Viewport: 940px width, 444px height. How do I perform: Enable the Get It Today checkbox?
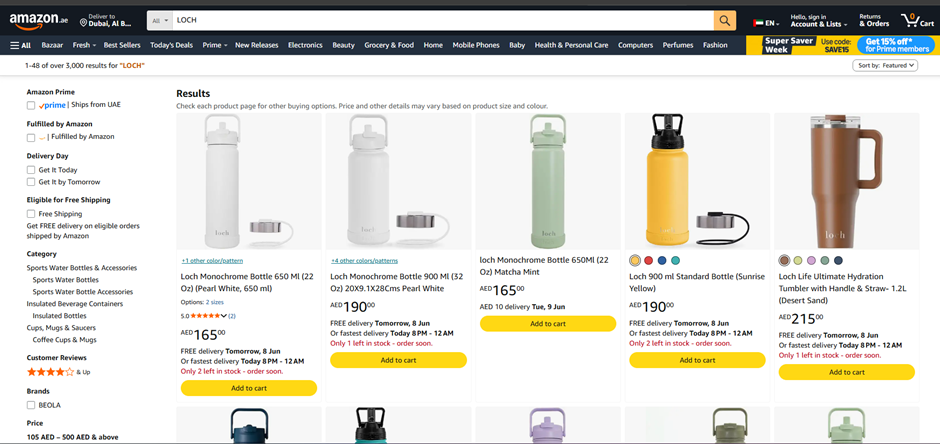(x=31, y=170)
